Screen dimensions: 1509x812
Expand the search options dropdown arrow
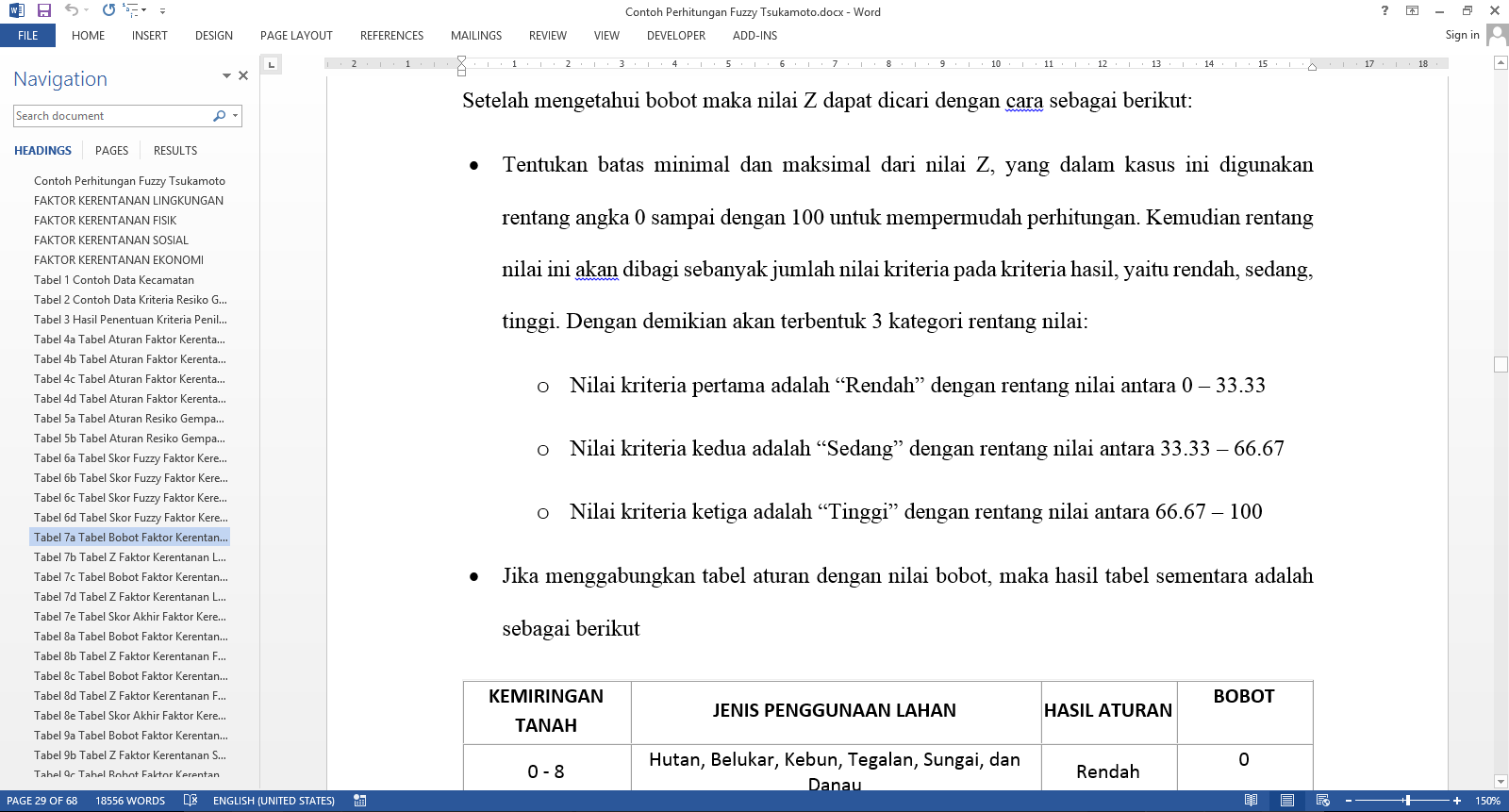coord(235,116)
